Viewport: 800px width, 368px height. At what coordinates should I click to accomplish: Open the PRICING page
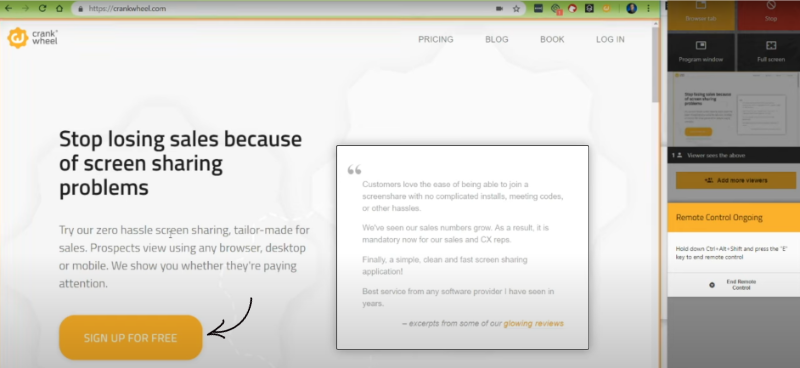(436, 39)
